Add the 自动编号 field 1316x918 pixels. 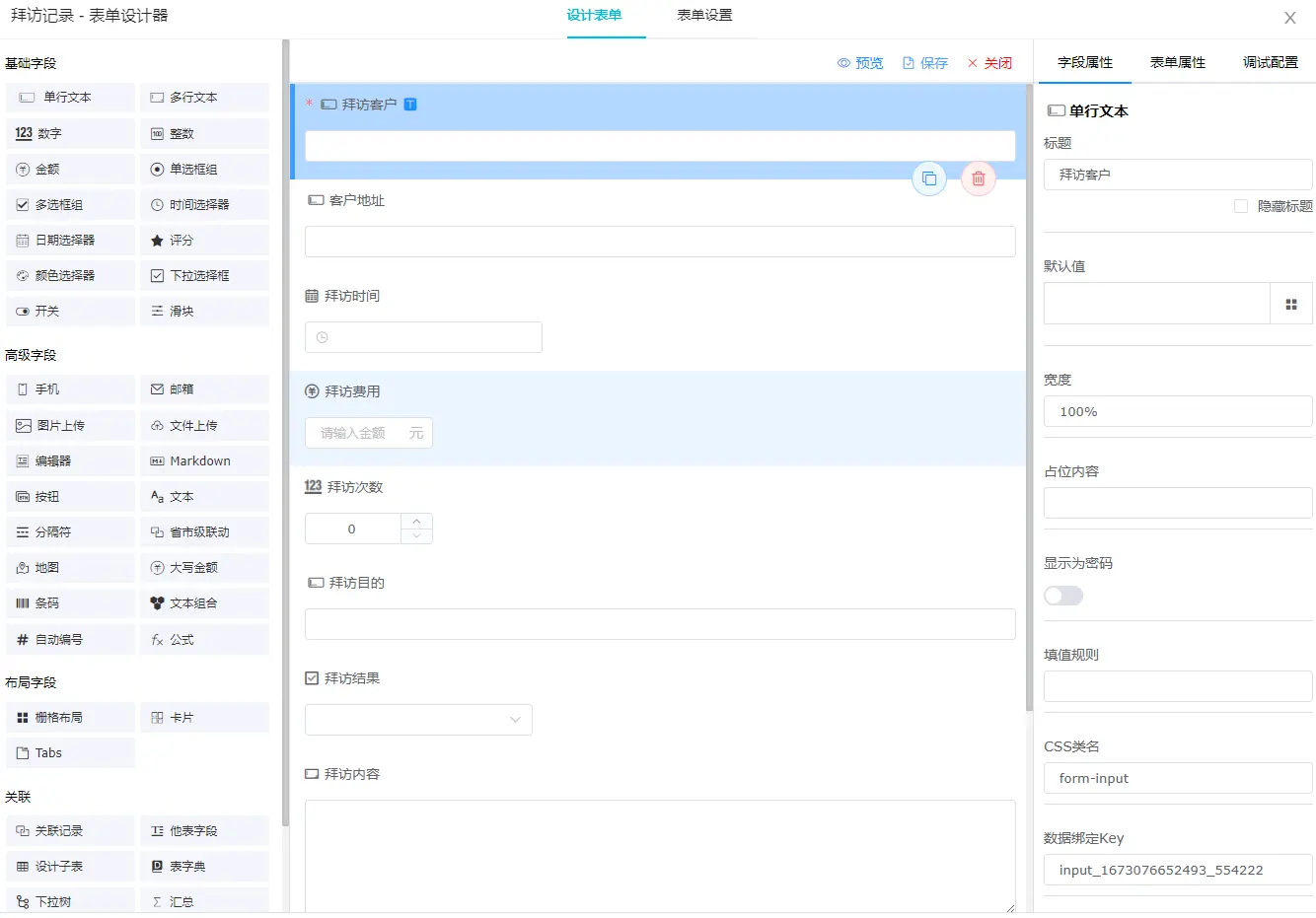click(x=70, y=639)
